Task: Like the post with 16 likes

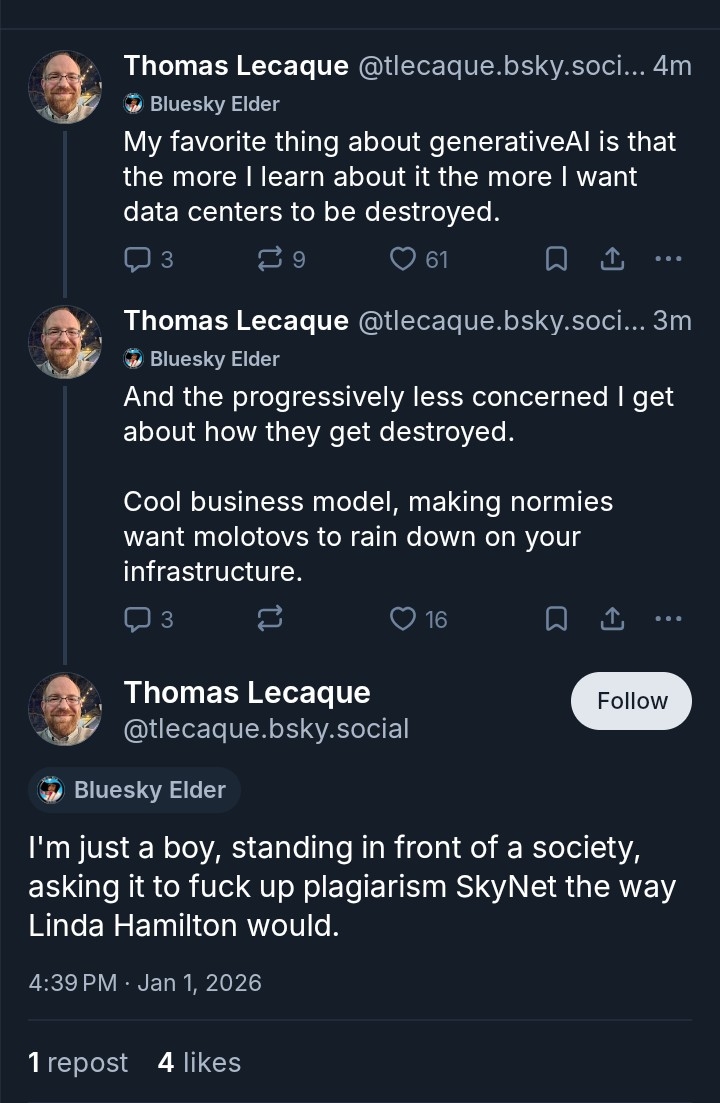Action: point(403,620)
